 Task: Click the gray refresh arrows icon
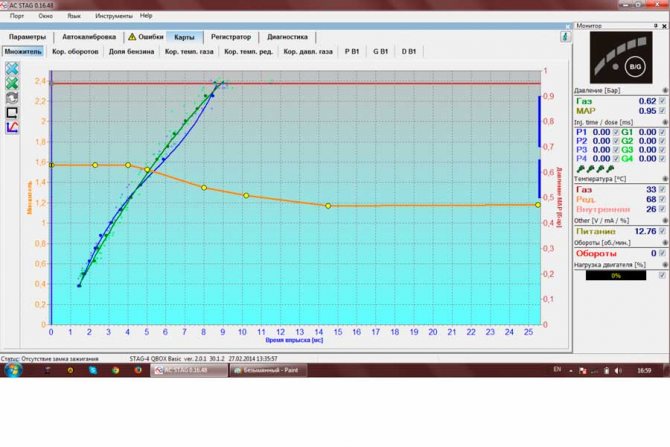(12, 98)
